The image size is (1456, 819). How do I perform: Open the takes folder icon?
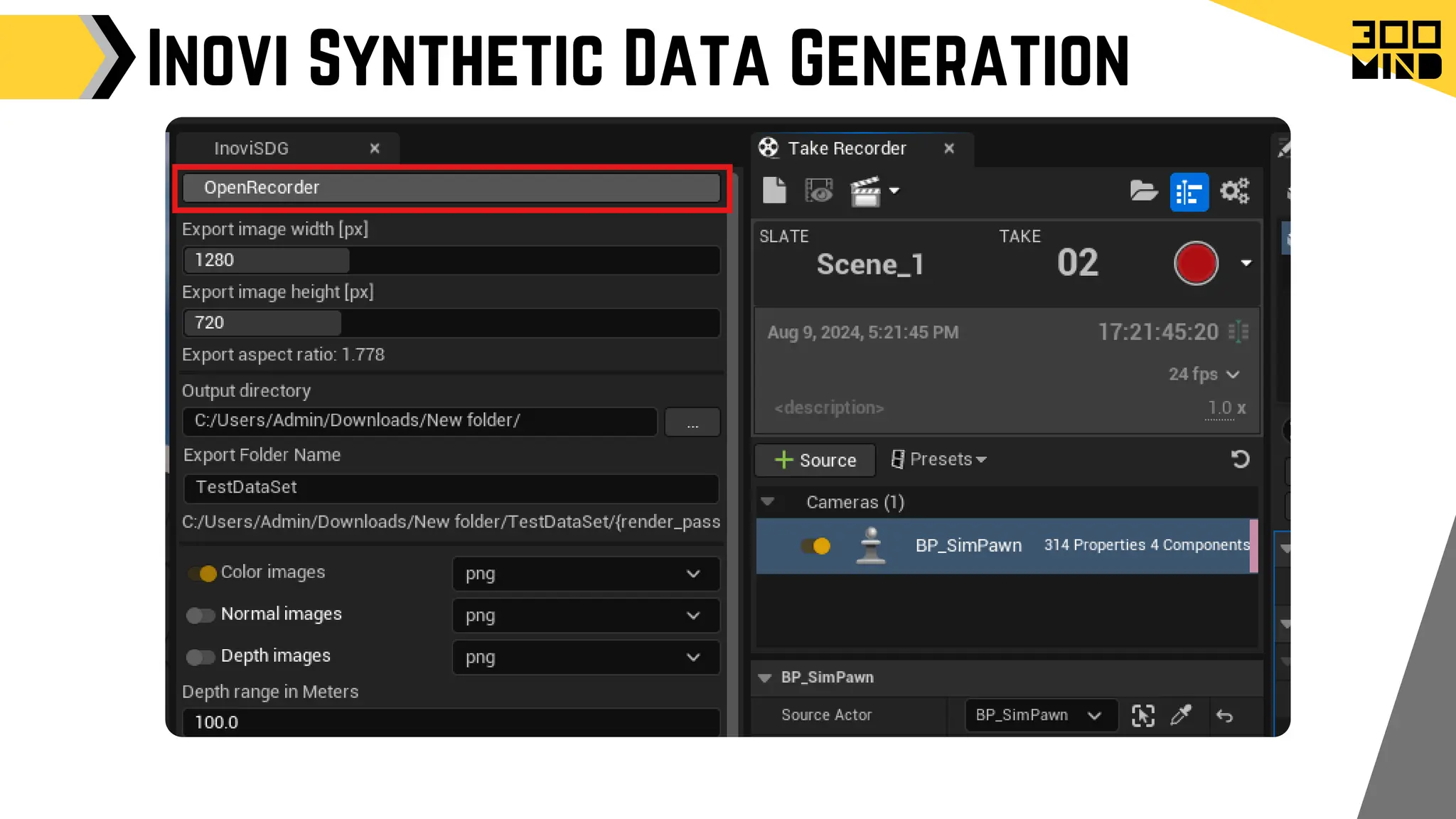point(1144,191)
